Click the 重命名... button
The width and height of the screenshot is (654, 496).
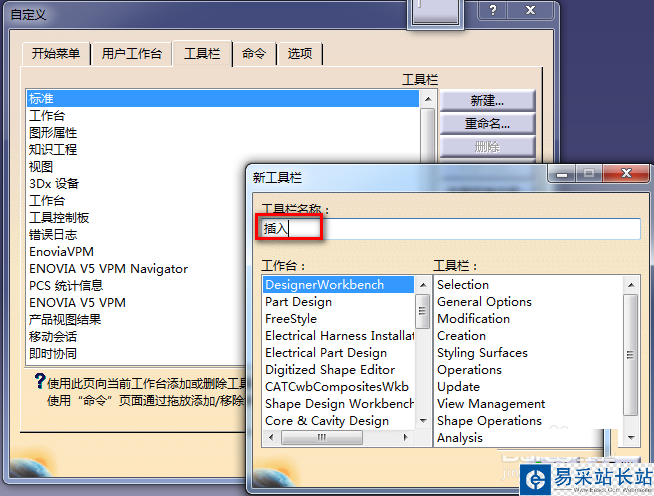tap(487, 124)
